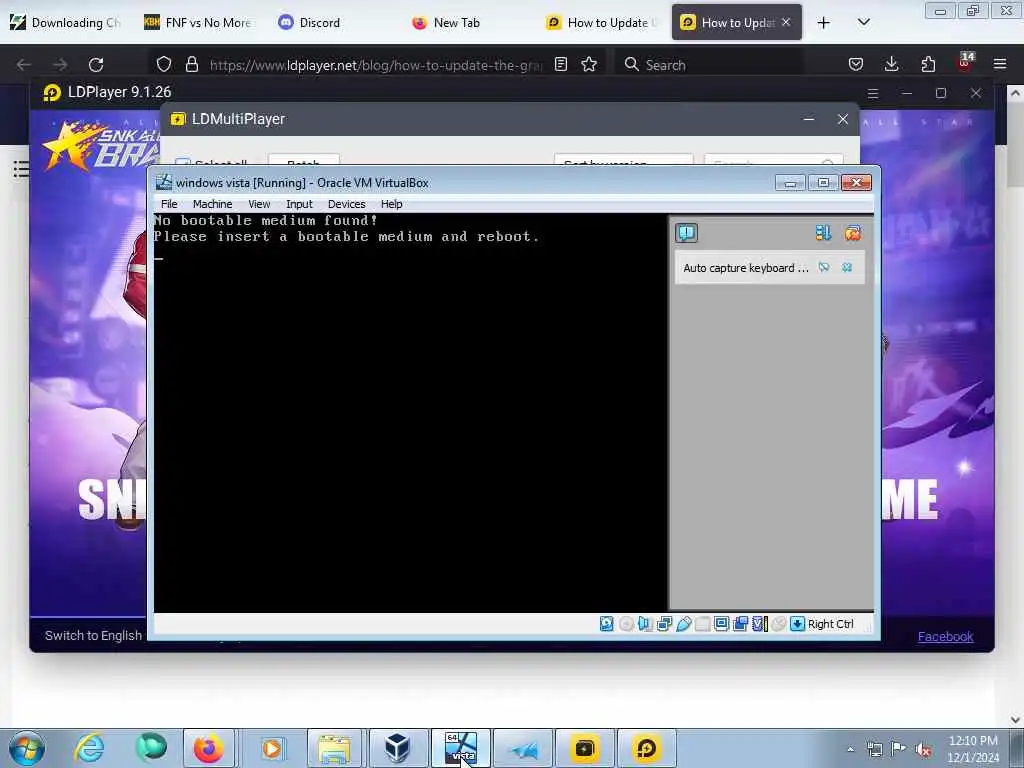This screenshot has width=1024, height=768.
Task: Suppress the Auto capture keyboard notification
Action: (824, 267)
